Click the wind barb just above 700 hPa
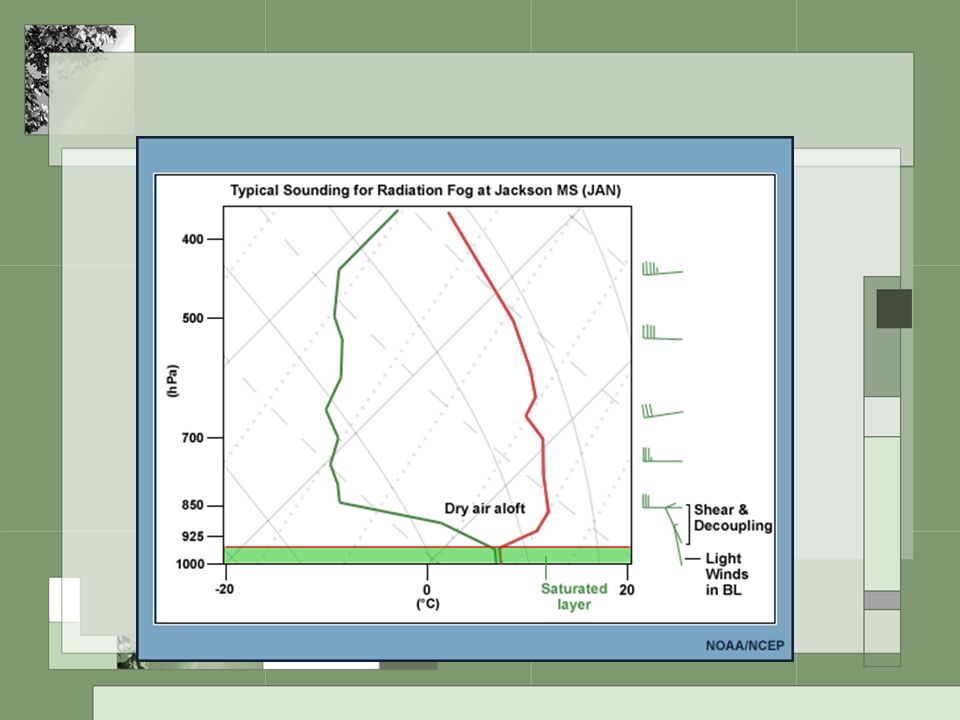 (x=662, y=411)
